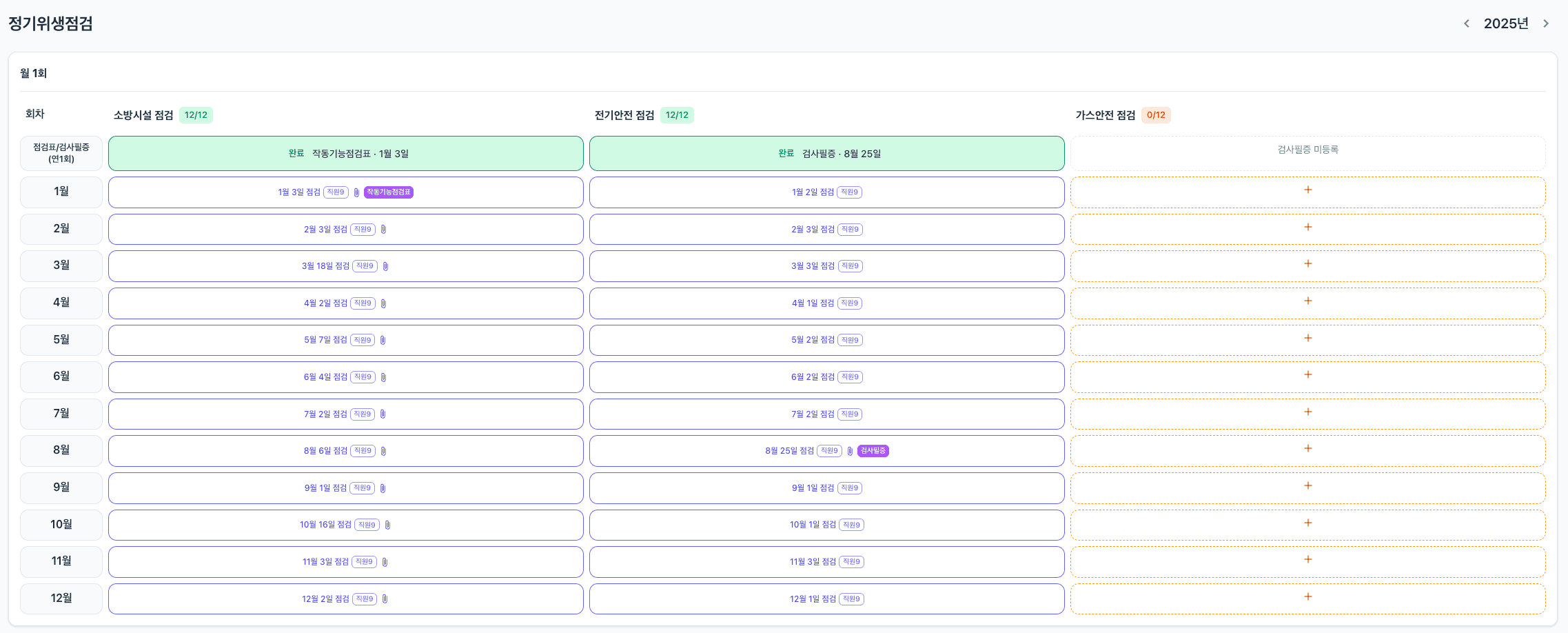Click the 정기위생점검 page title
Viewport: 1568px width, 633px height.
(50, 23)
